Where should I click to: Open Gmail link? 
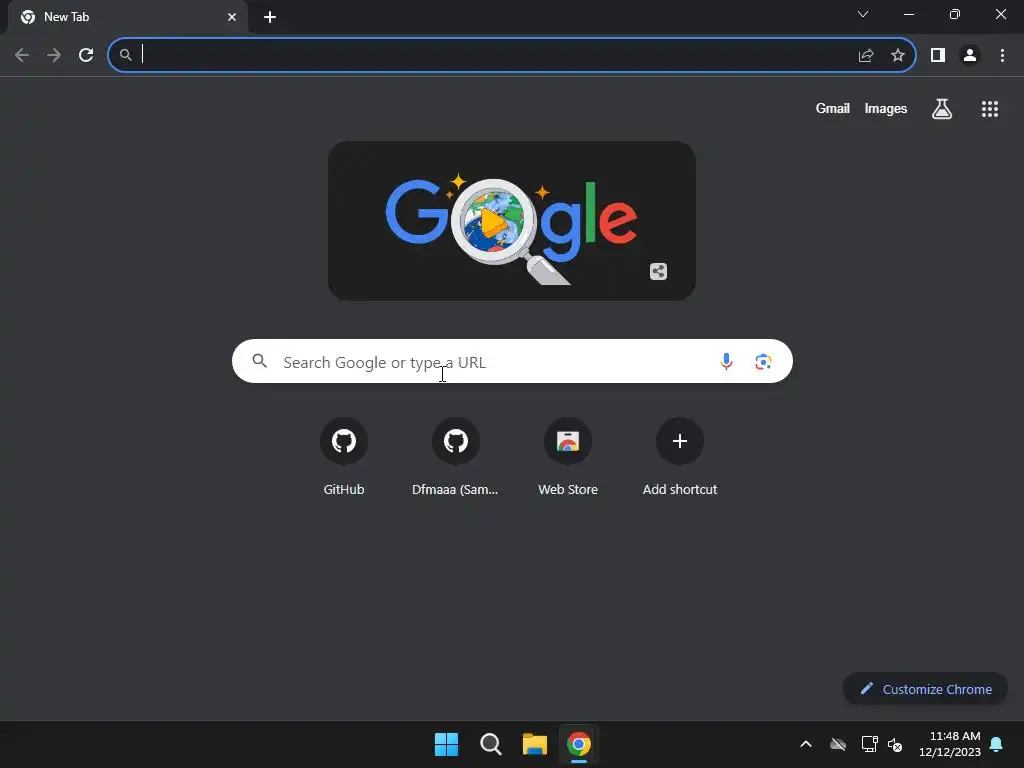click(x=833, y=108)
